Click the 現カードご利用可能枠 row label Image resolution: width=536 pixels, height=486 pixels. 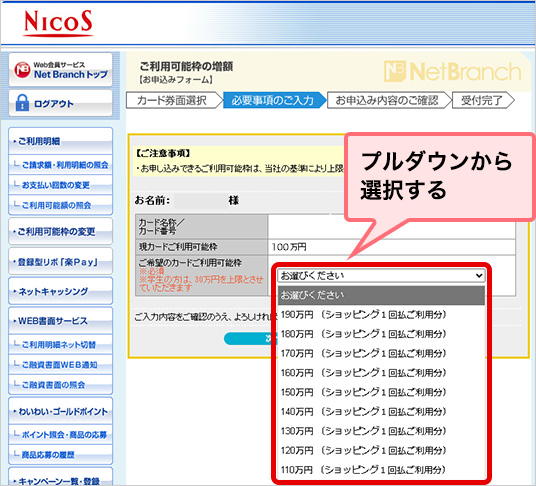[x=178, y=247]
